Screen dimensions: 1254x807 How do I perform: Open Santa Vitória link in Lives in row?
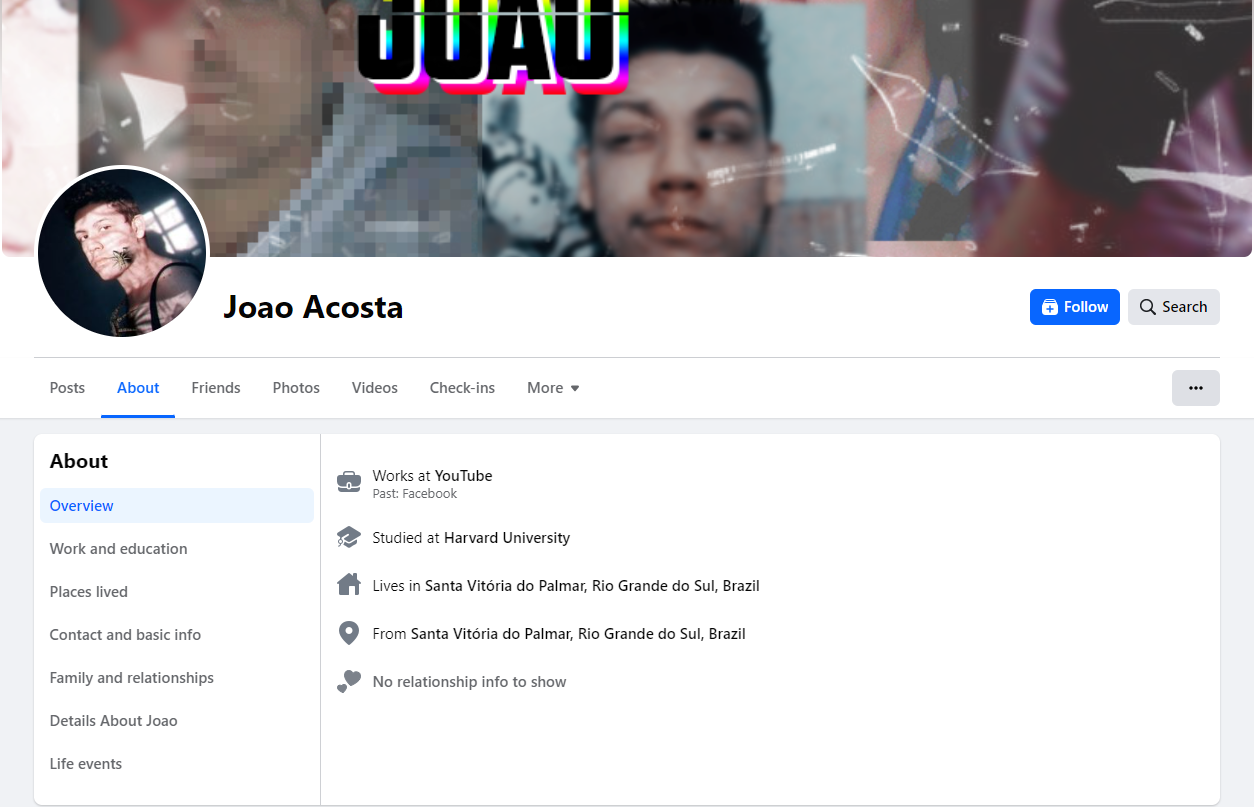[592, 586]
